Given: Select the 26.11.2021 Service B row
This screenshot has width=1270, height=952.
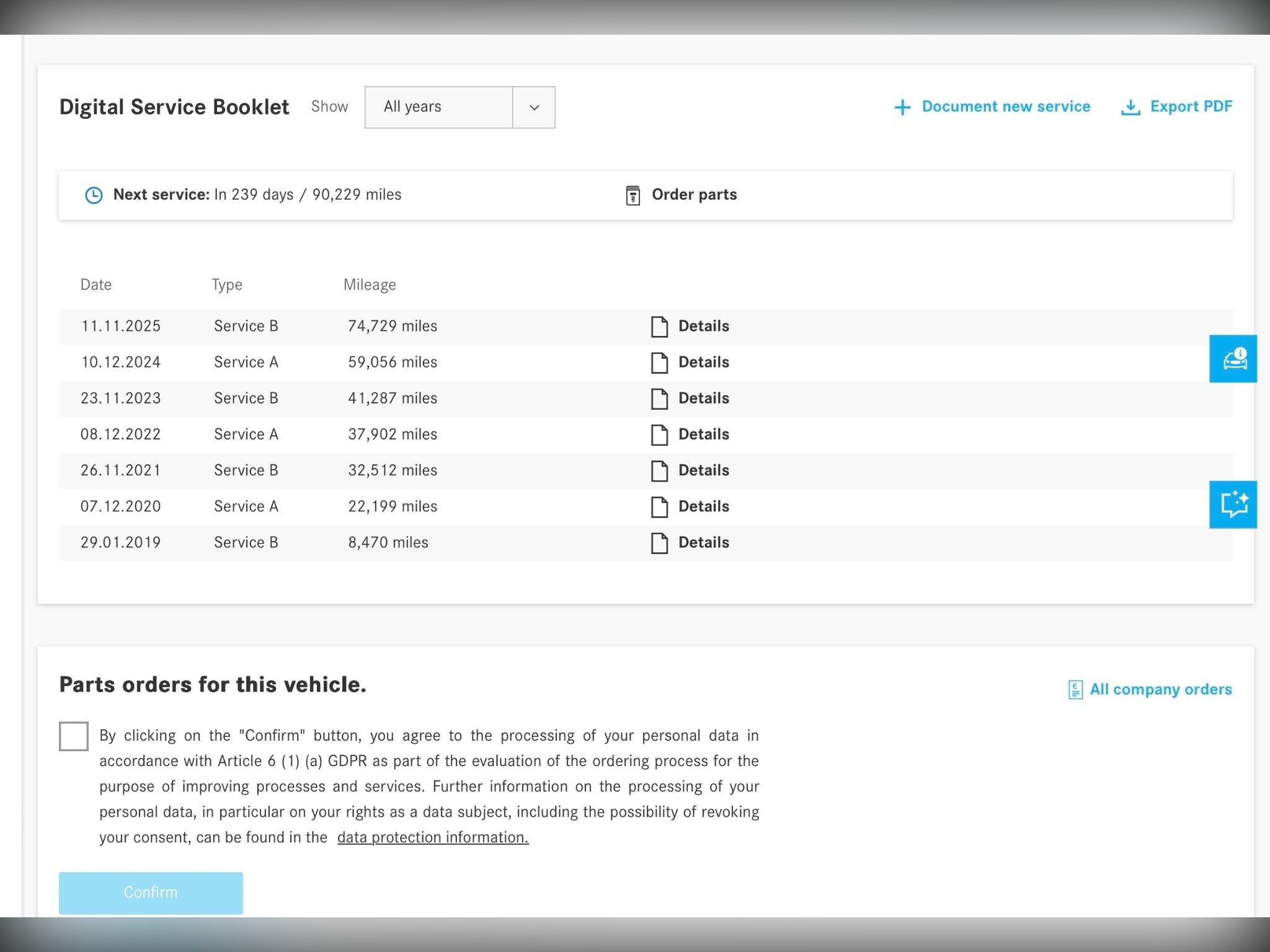Looking at the screenshot, I should click(246, 470).
